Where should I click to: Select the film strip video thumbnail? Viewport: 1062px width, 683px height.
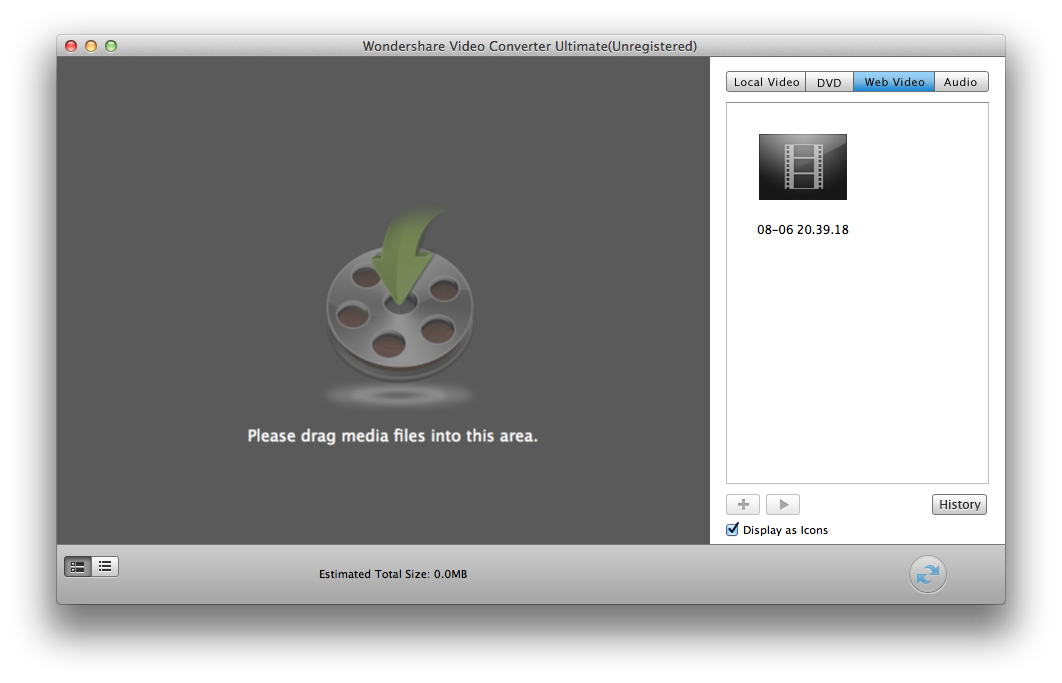[x=802, y=167]
